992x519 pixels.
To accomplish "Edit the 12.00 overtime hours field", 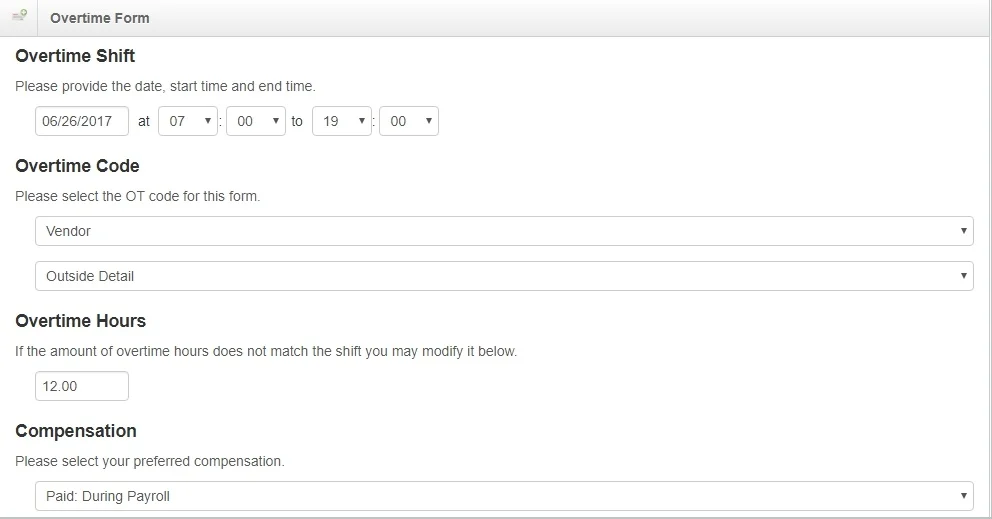I will [82, 386].
